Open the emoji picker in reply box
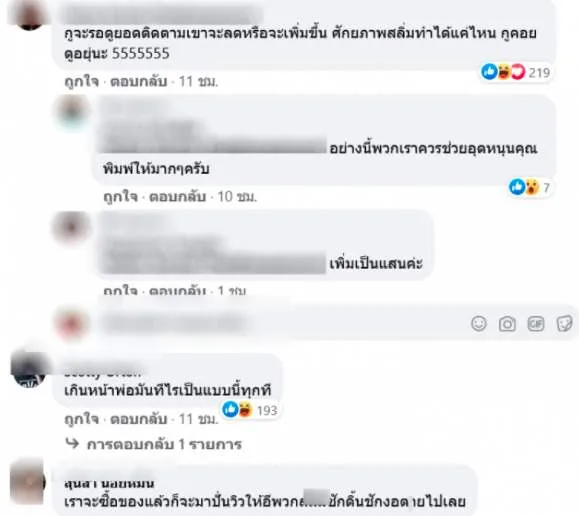This screenshot has width=579, height=516. point(479,324)
